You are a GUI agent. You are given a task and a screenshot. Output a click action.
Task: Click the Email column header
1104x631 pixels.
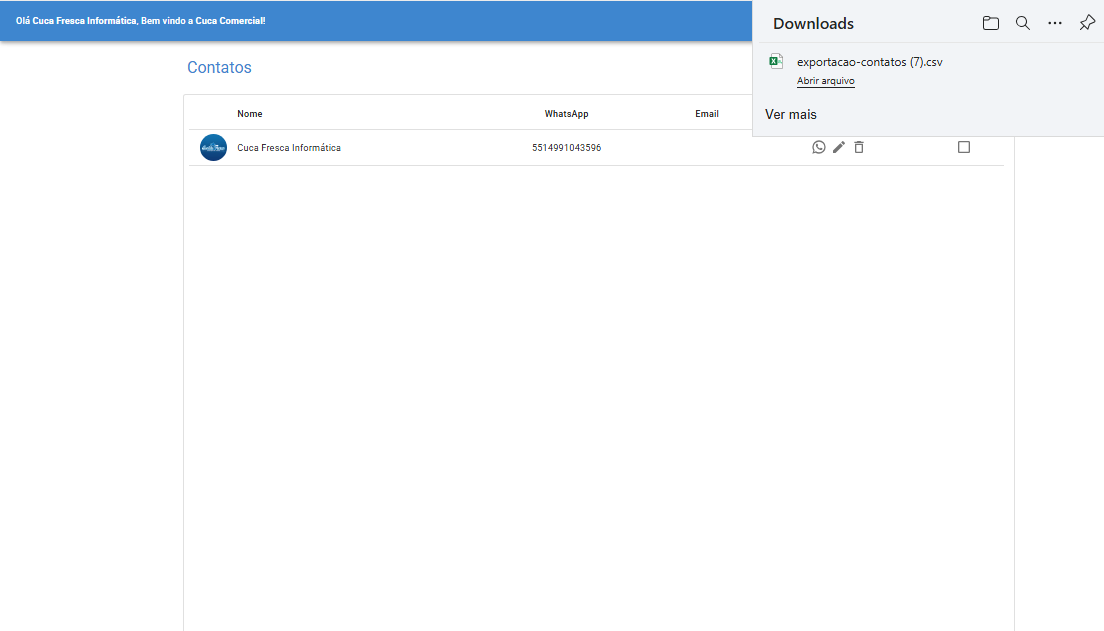pos(707,113)
